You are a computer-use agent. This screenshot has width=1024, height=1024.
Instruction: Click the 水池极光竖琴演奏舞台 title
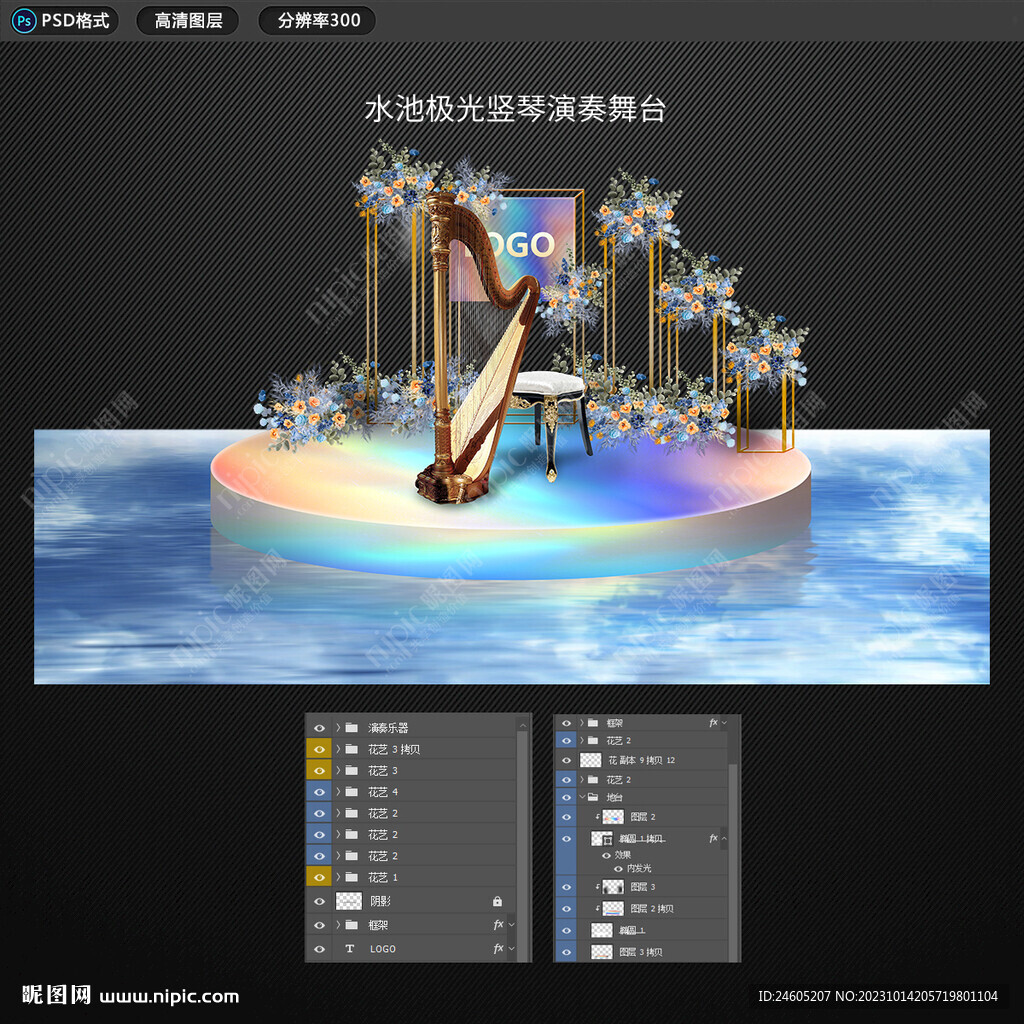click(515, 108)
